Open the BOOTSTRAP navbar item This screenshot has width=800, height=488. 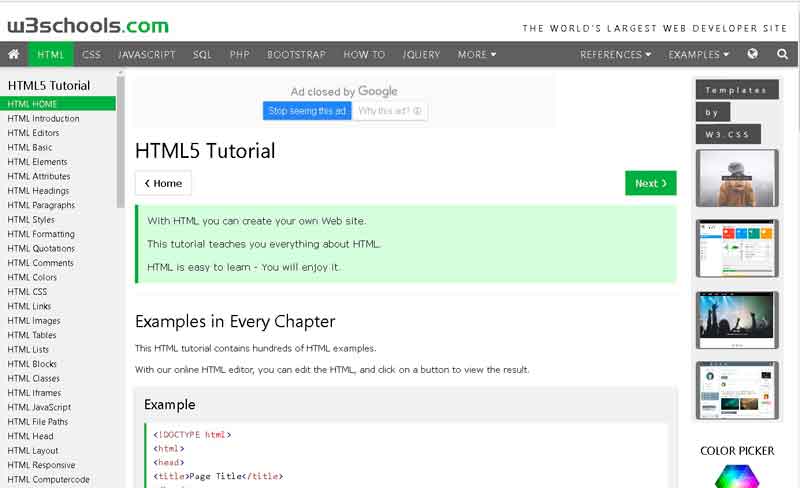[296, 55]
